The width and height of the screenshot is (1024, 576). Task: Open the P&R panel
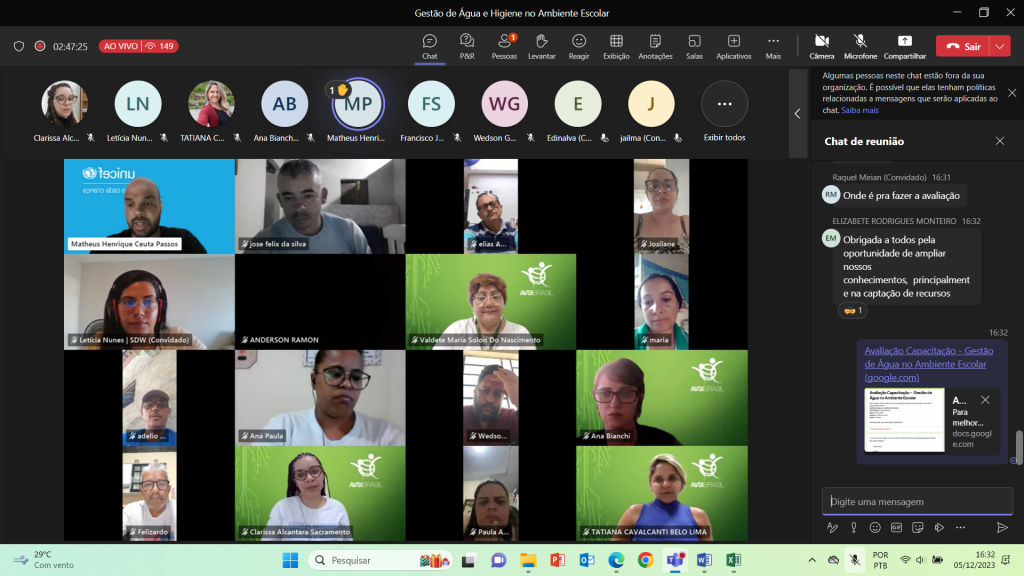(467, 46)
